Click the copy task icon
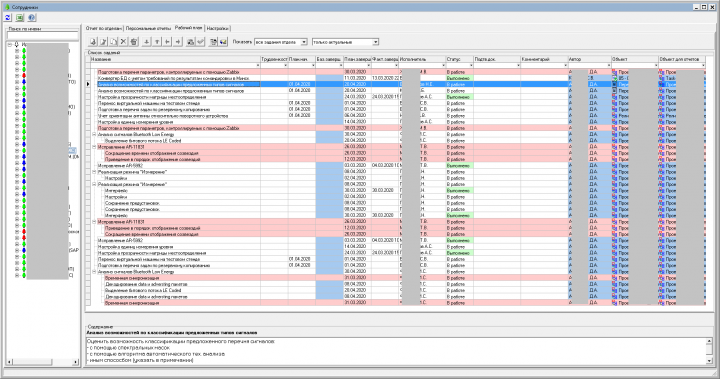 113,42
